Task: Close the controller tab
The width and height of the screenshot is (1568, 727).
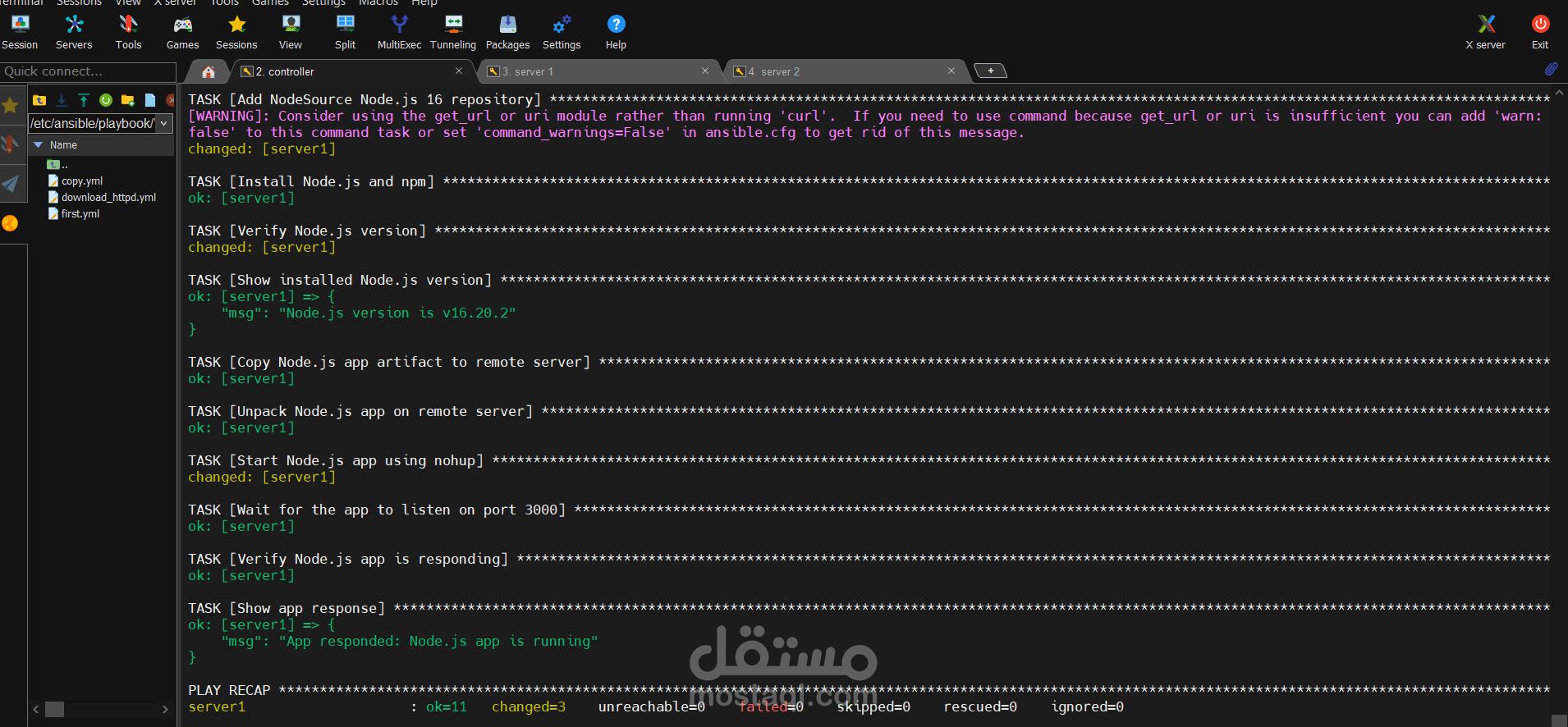Action: [459, 71]
